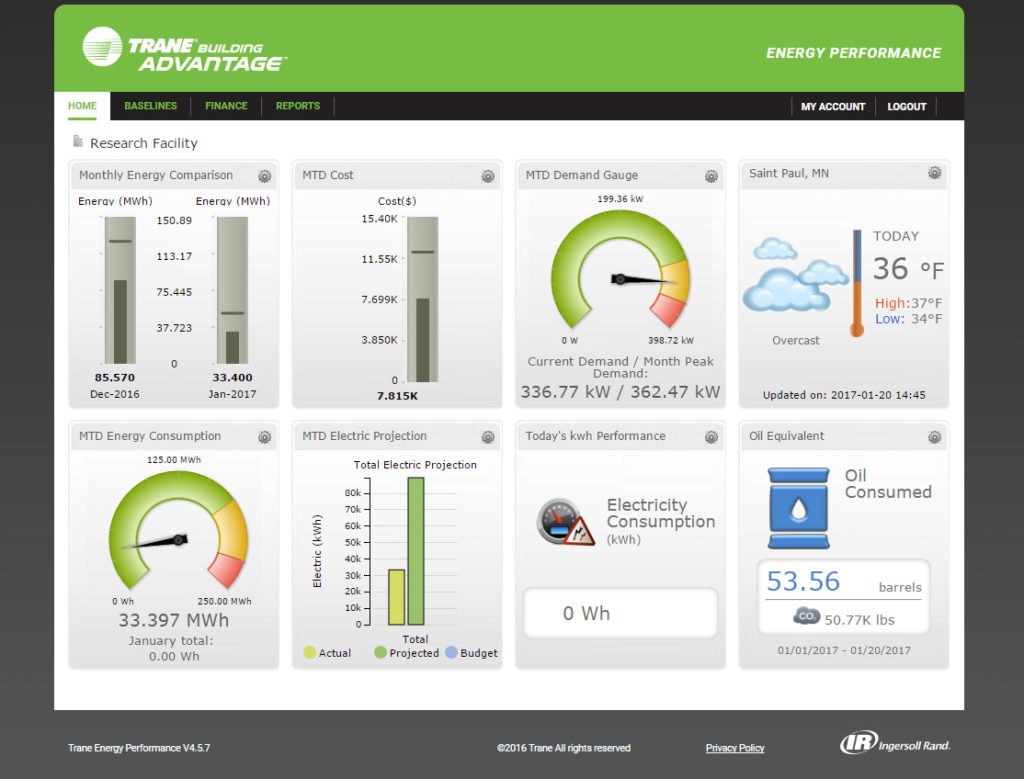Click the High: 37°F reading

coord(908,303)
